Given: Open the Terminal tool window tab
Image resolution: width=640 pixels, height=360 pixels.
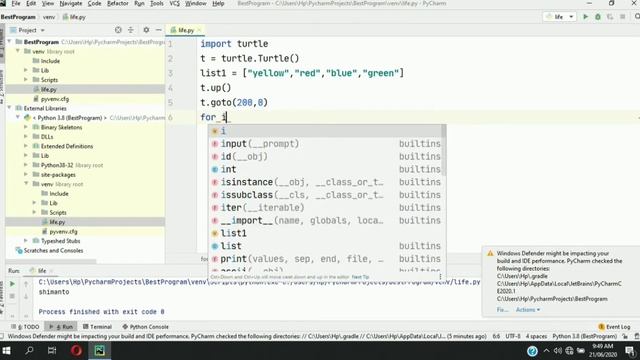Looking at the screenshot, I should tap(97, 327).
